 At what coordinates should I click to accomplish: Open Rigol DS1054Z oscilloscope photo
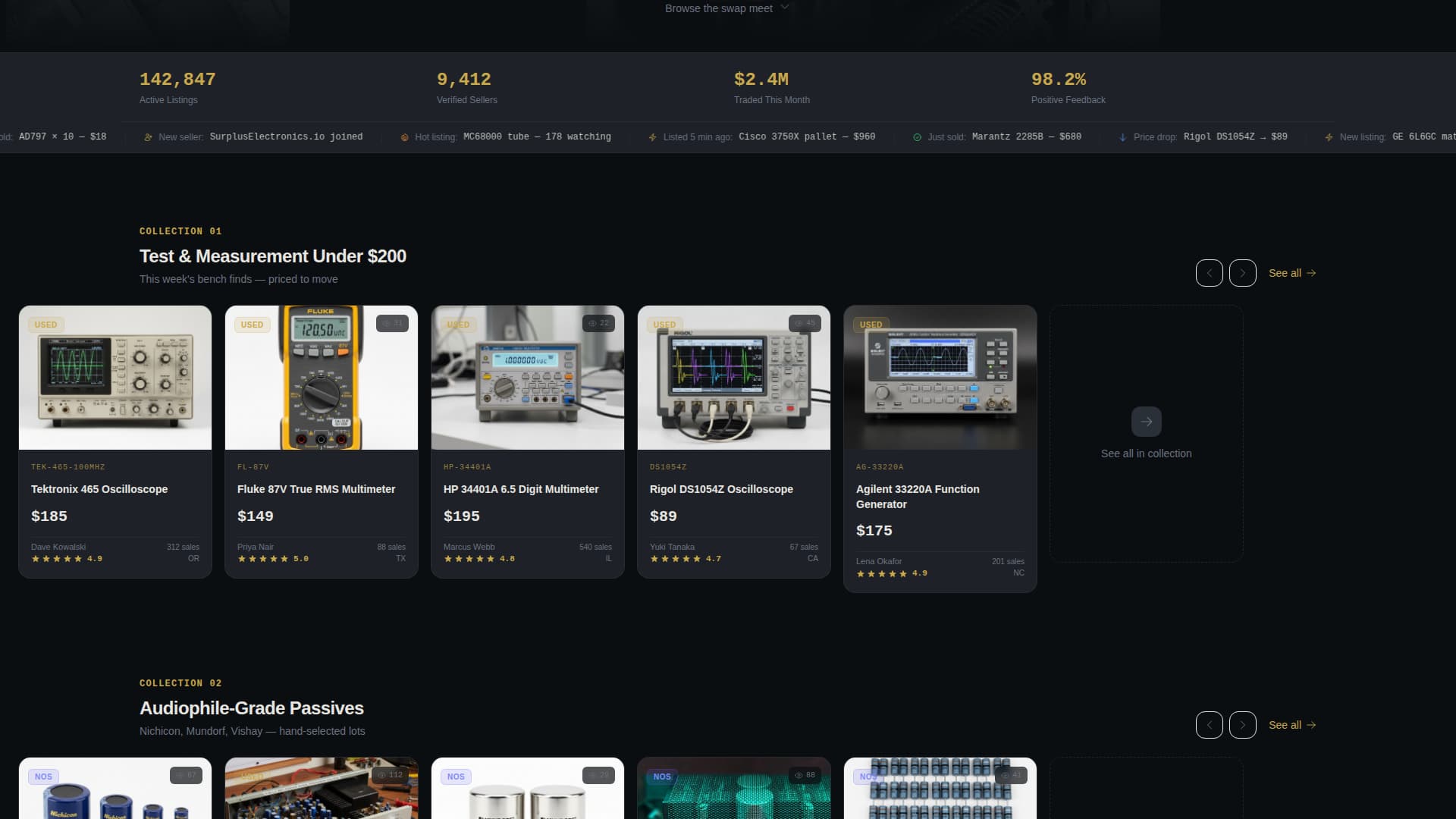(734, 378)
